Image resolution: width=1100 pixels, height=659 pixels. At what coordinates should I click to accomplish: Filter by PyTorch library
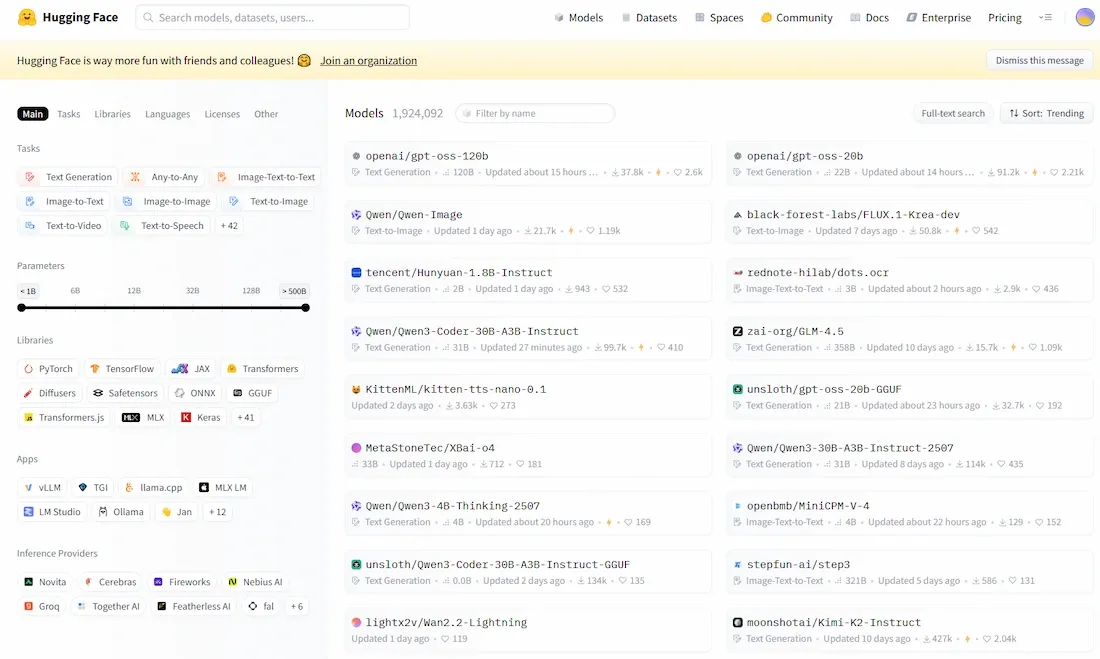point(48,368)
